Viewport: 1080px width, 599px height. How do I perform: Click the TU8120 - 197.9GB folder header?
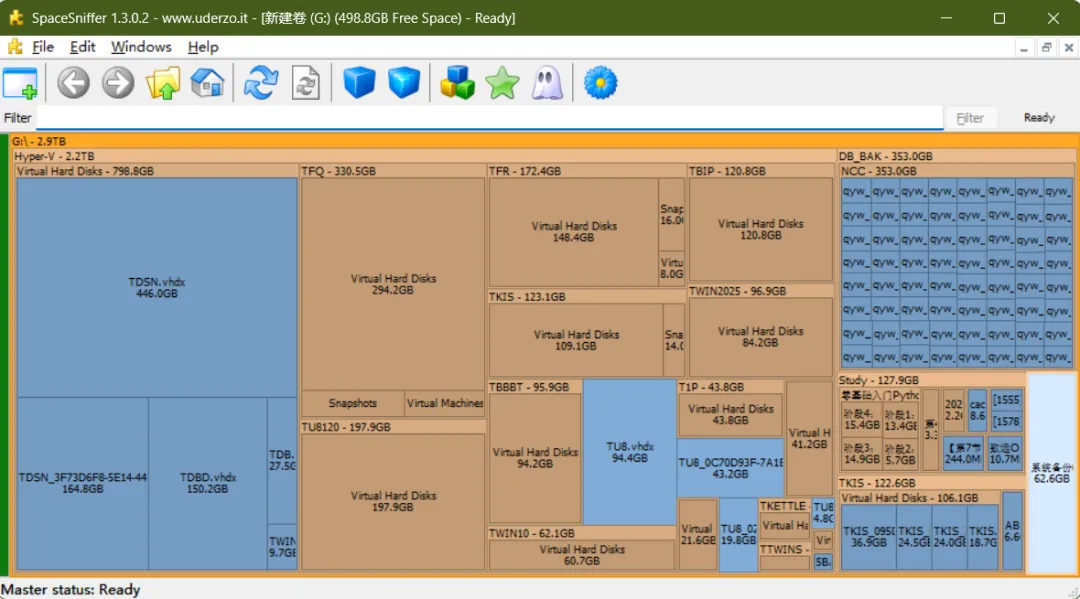click(x=393, y=427)
